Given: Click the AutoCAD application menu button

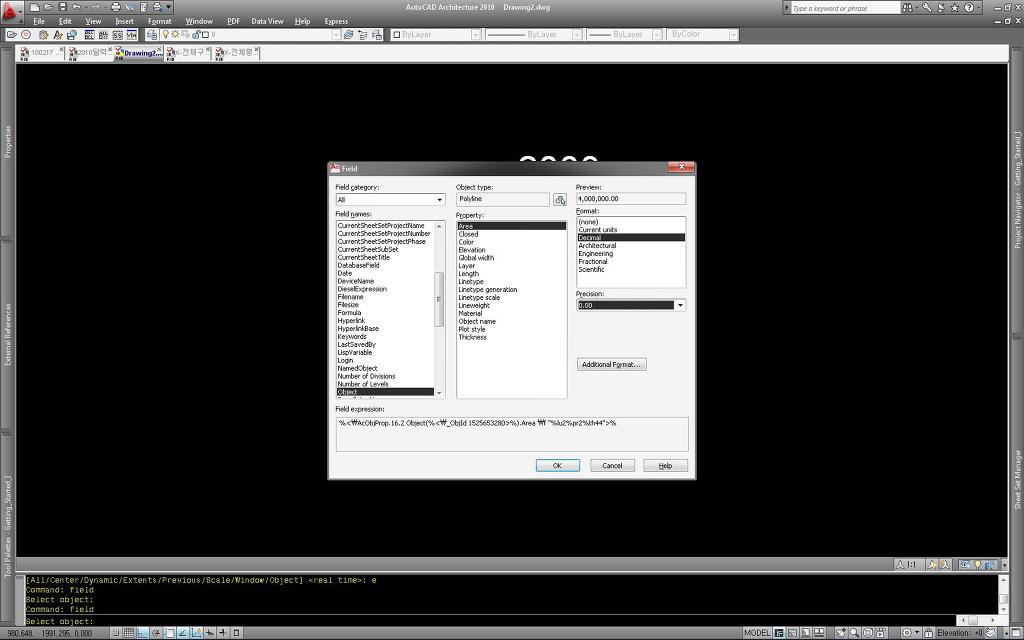Looking at the screenshot, I should [12, 12].
